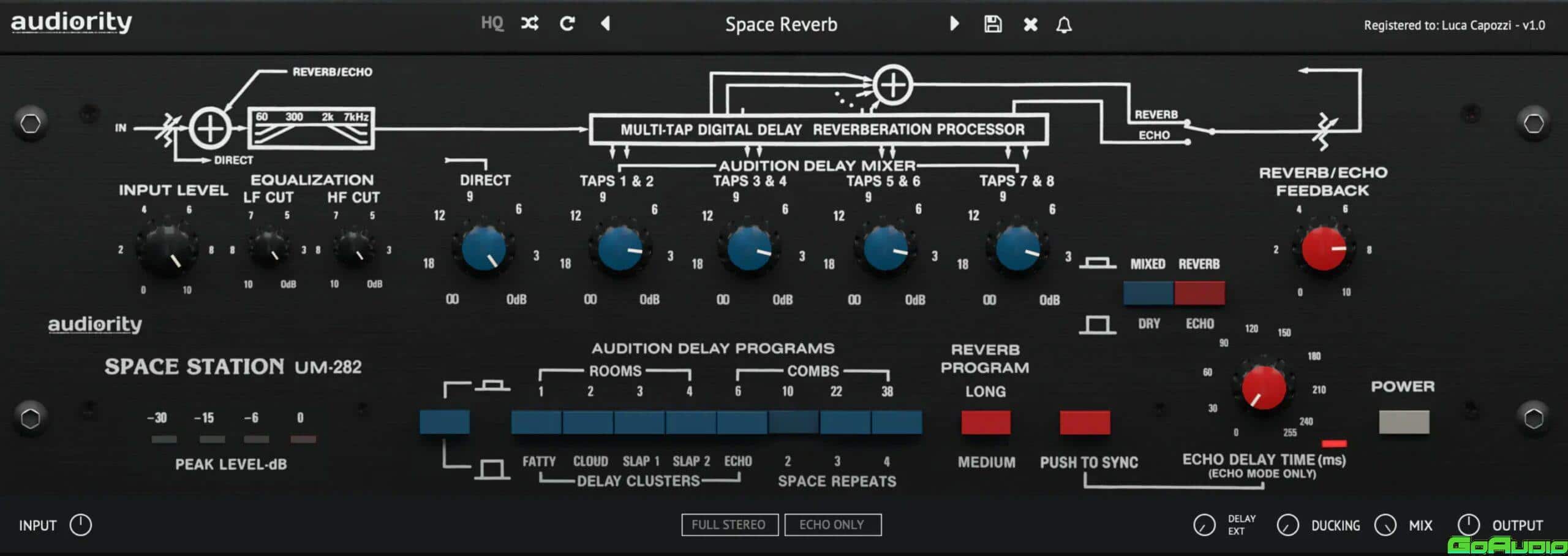Toggle the FULL STEREO option
Image resolution: width=1568 pixels, height=556 pixels.
[x=729, y=525]
